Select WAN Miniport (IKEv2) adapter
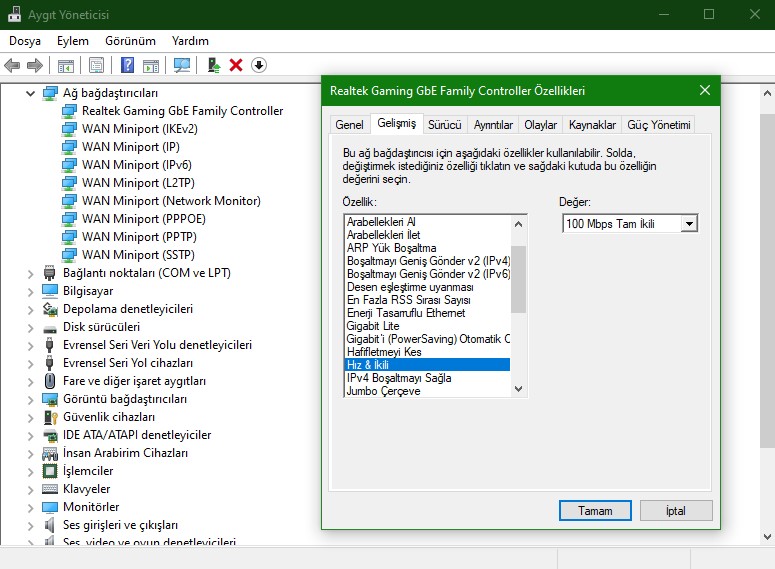This screenshot has width=775, height=569. tap(140, 129)
